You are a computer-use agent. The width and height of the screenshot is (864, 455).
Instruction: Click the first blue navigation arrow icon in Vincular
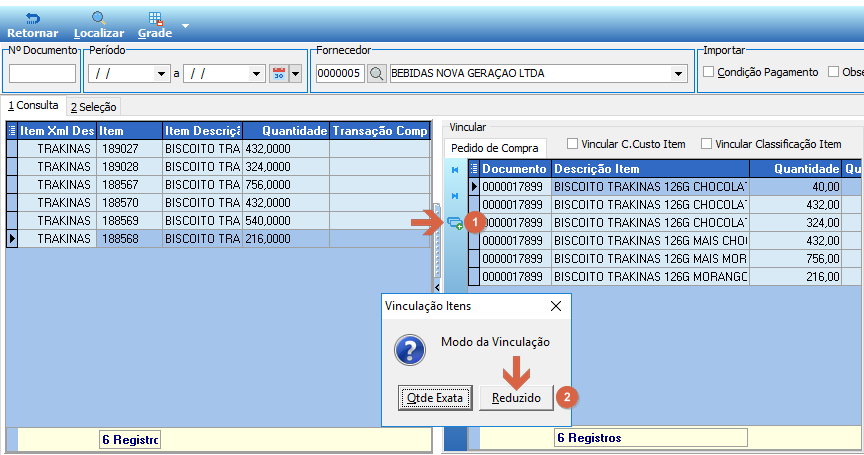455,170
